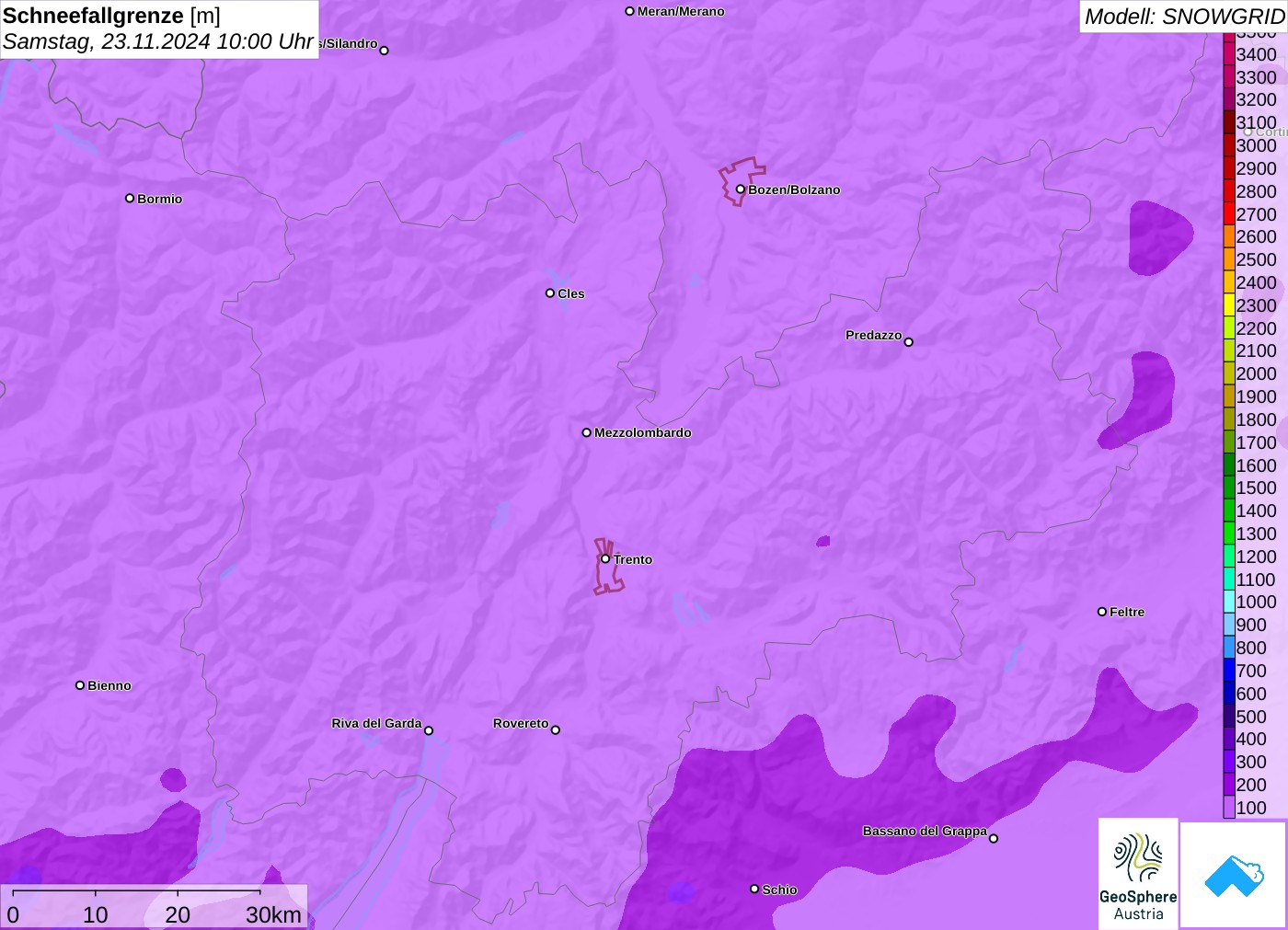The width and height of the screenshot is (1288, 930).
Task: Click the Bozen/Bolzano city marker
Action: [x=740, y=189]
